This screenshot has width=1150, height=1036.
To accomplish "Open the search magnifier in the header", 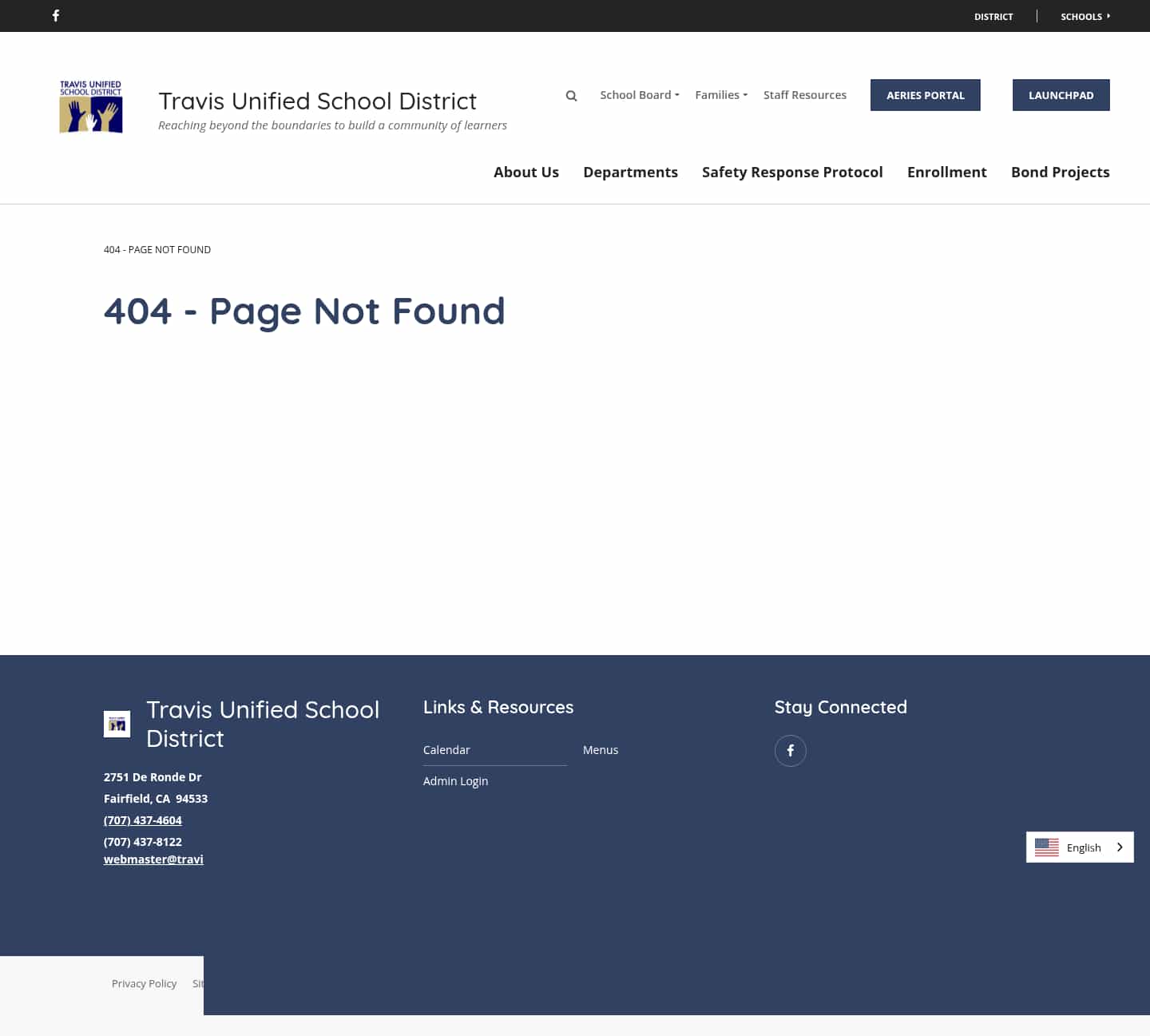I will coord(571,95).
